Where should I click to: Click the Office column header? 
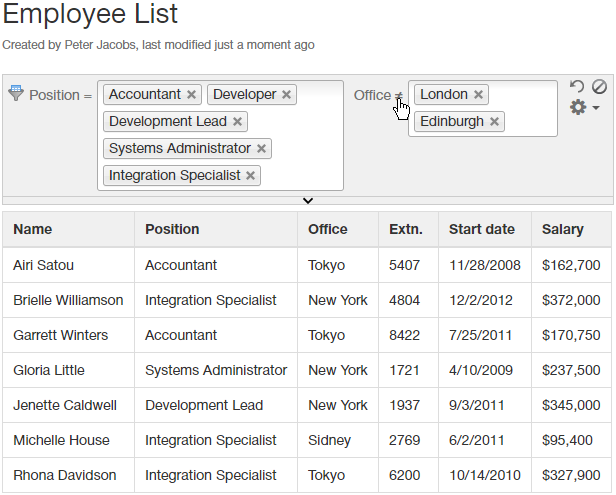pyautogui.click(x=328, y=229)
